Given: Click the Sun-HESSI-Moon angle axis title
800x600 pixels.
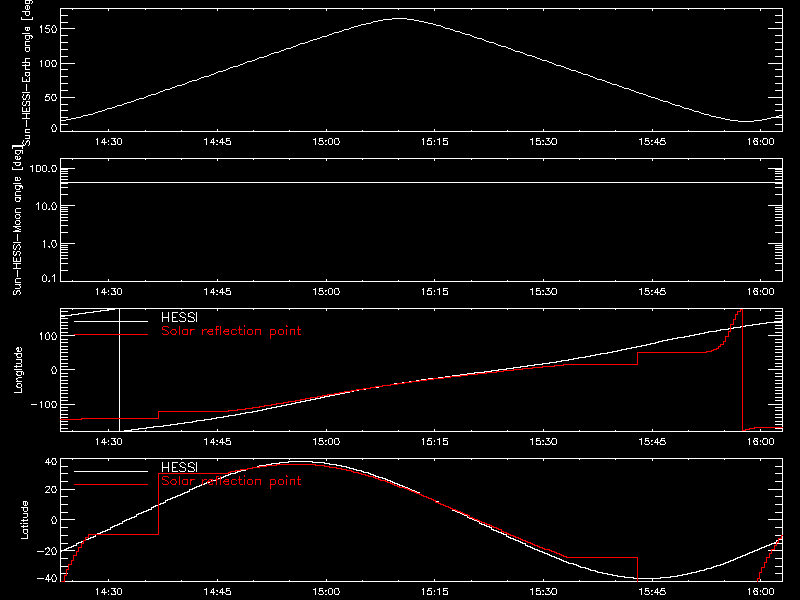Looking at the screenshot, I should pos(17,220).
